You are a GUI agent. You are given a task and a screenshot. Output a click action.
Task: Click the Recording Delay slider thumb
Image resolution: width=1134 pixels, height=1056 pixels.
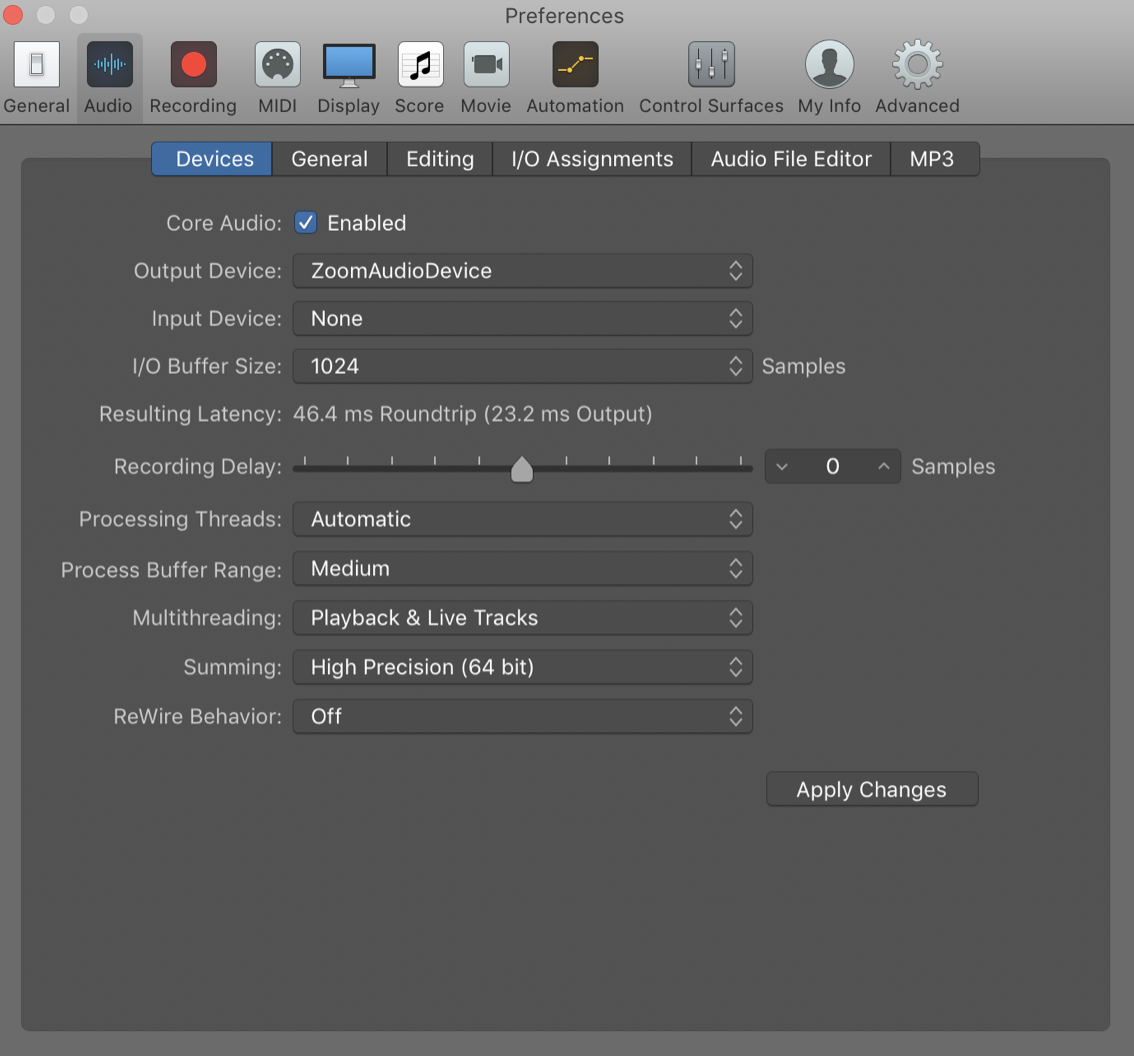pos(521,469)
